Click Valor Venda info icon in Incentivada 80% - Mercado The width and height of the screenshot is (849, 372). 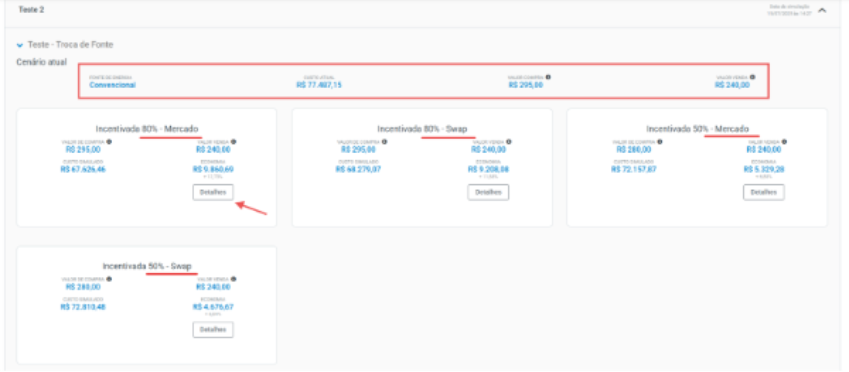234,142
